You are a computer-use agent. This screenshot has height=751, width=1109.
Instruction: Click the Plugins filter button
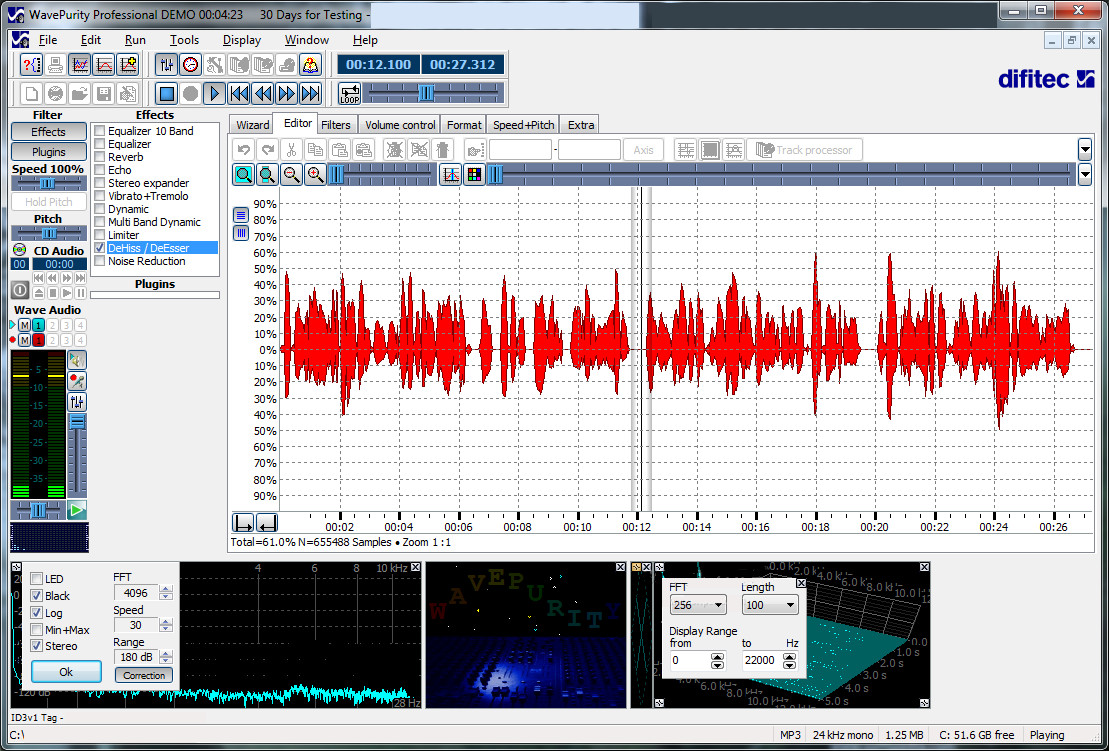point(49,152)
